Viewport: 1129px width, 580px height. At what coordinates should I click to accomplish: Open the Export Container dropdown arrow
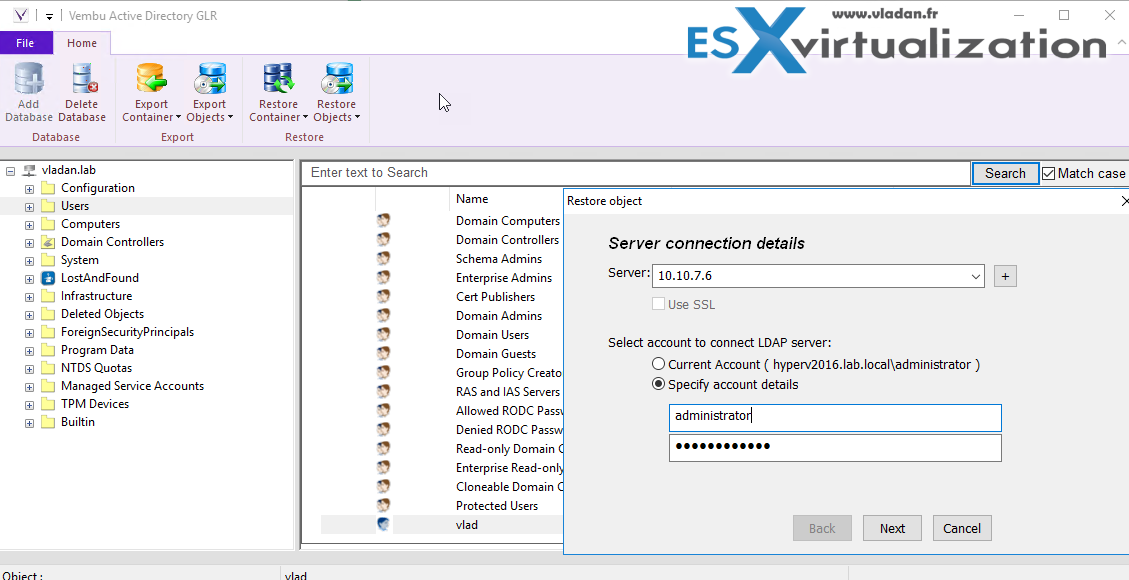click(178, 117)
